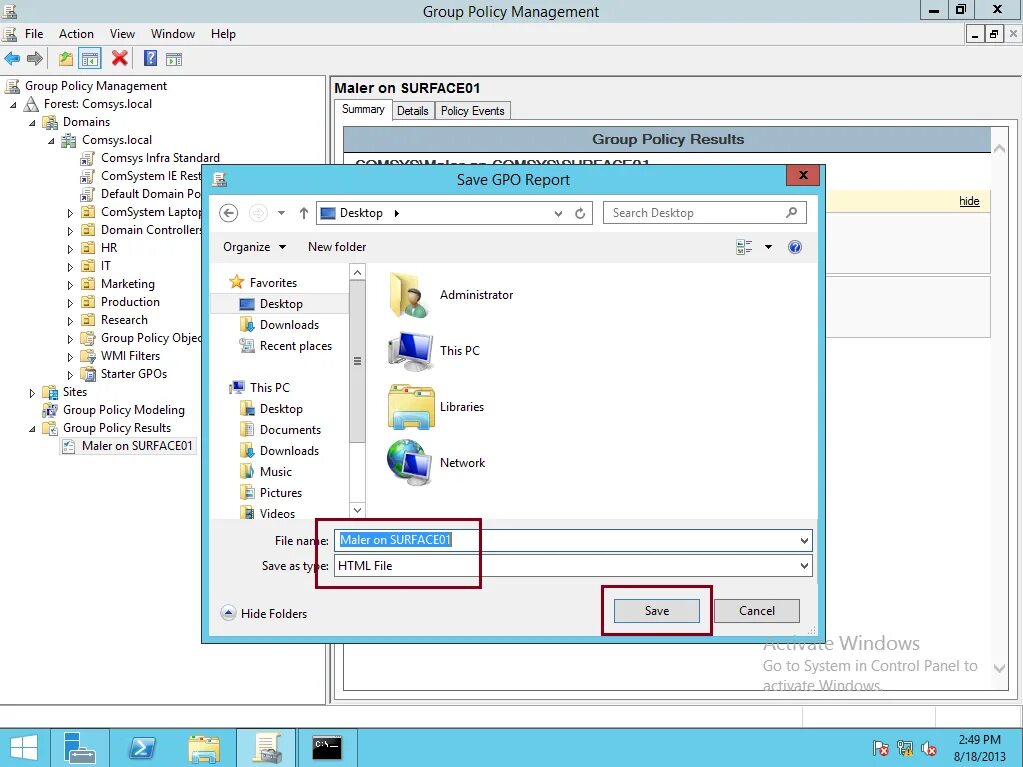Click Hide Folders
Screen dimensions: 1023x767
tap(264, 613)
